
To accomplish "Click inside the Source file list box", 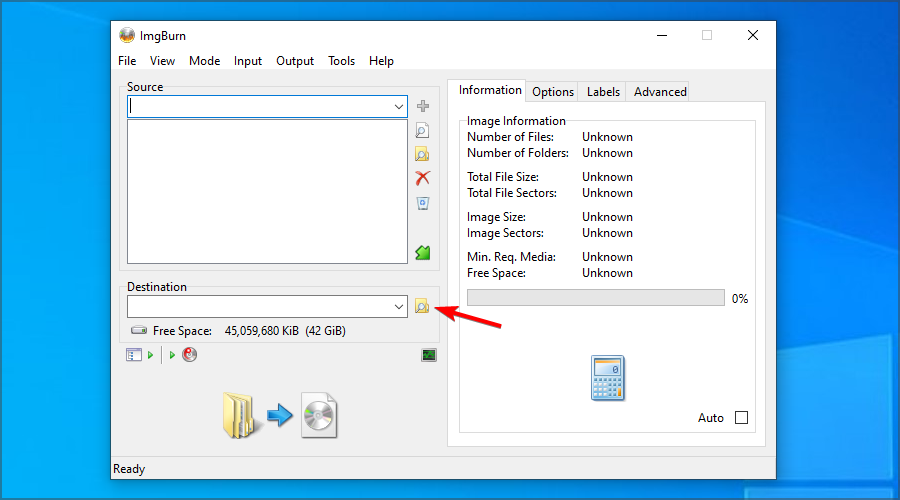I will [x=267, y=191].
